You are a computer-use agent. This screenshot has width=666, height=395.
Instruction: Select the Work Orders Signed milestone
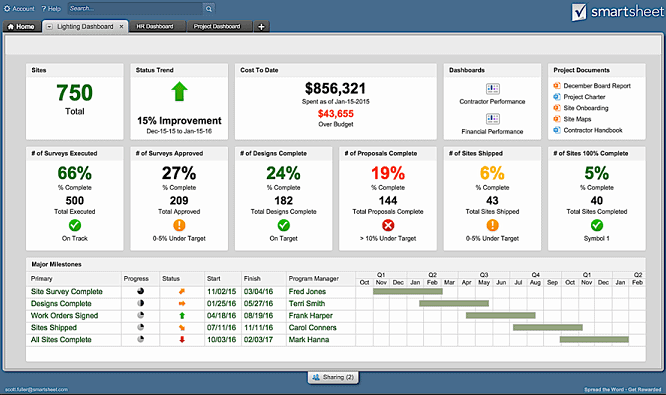point(65,316)
